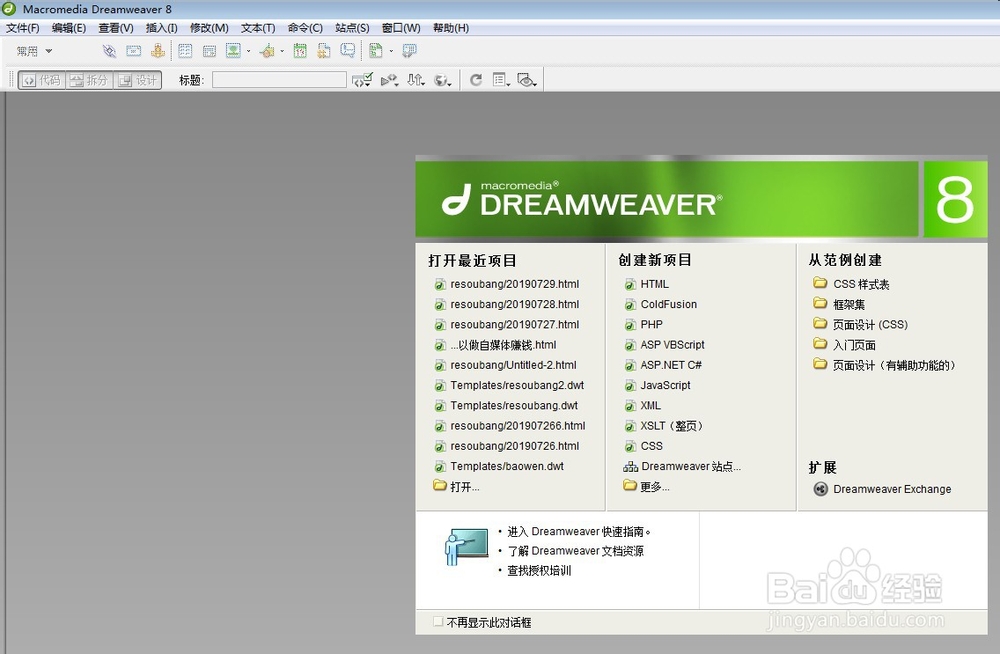Click the Insert Div tag icon

tap(209, 51)
